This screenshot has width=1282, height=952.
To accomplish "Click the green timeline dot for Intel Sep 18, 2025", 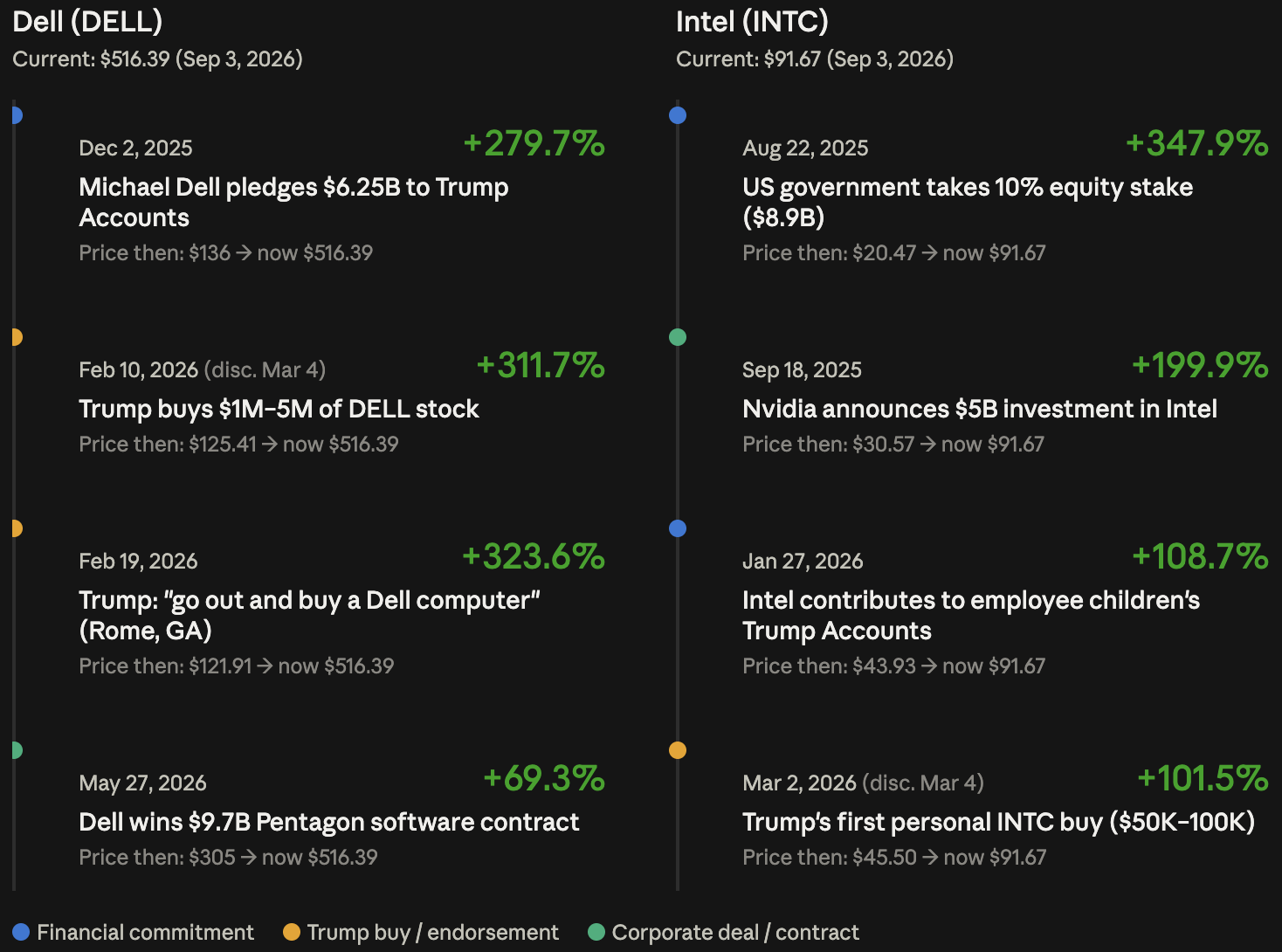I will pyautogui.click(x=678, y=337).
